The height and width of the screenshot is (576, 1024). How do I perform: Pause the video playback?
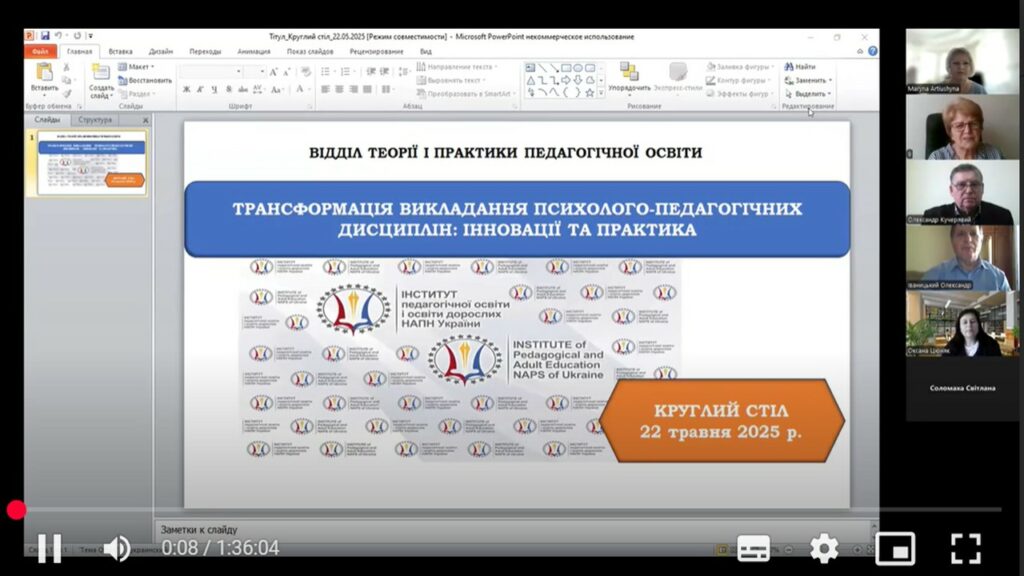tap(49, 548)
